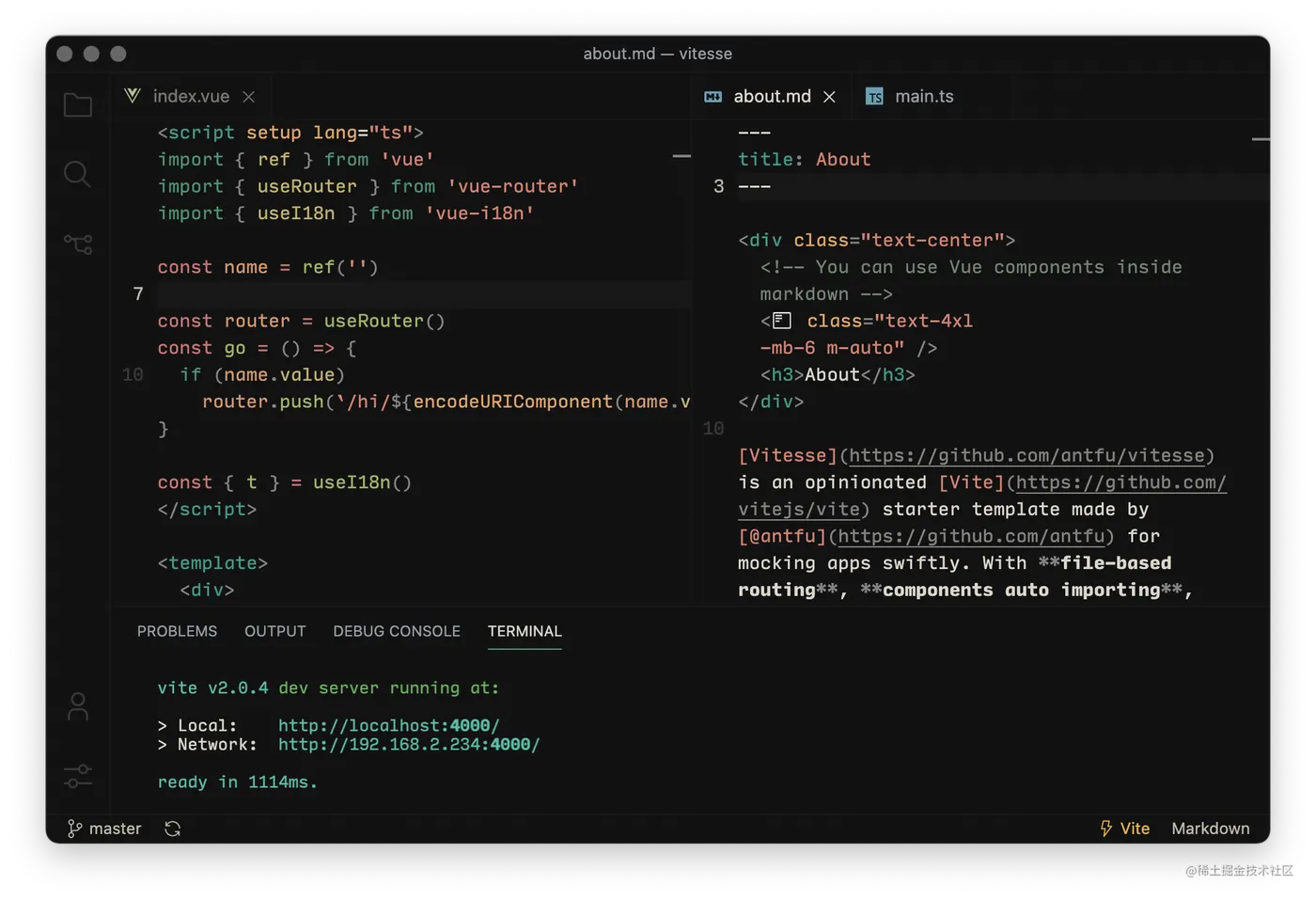Close the index.vue tab
1316x900 pixels.
coord(248,97)
